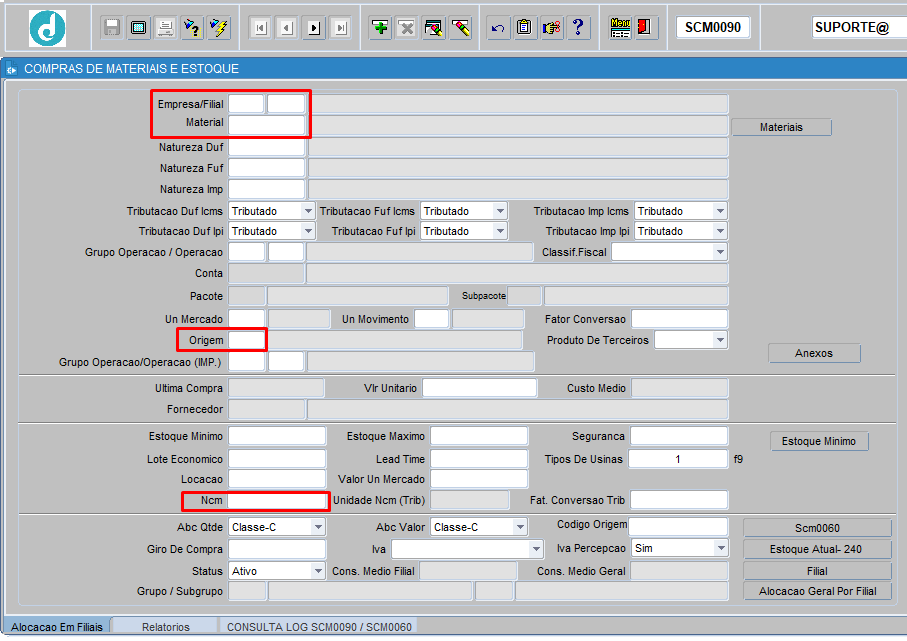907x641 pixels.
Task: Click the red exit door icon
Action: [644, 28]
